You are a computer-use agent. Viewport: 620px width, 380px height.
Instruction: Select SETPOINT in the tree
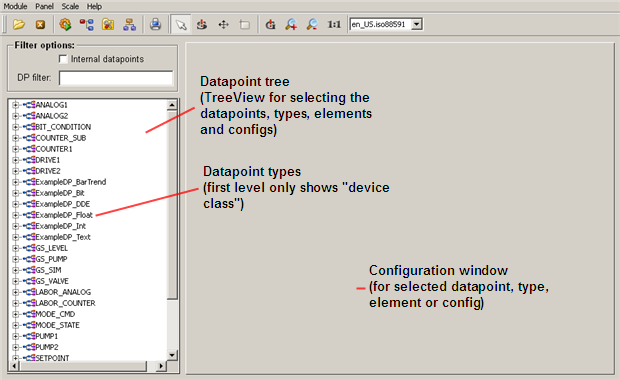pos(52,358)
